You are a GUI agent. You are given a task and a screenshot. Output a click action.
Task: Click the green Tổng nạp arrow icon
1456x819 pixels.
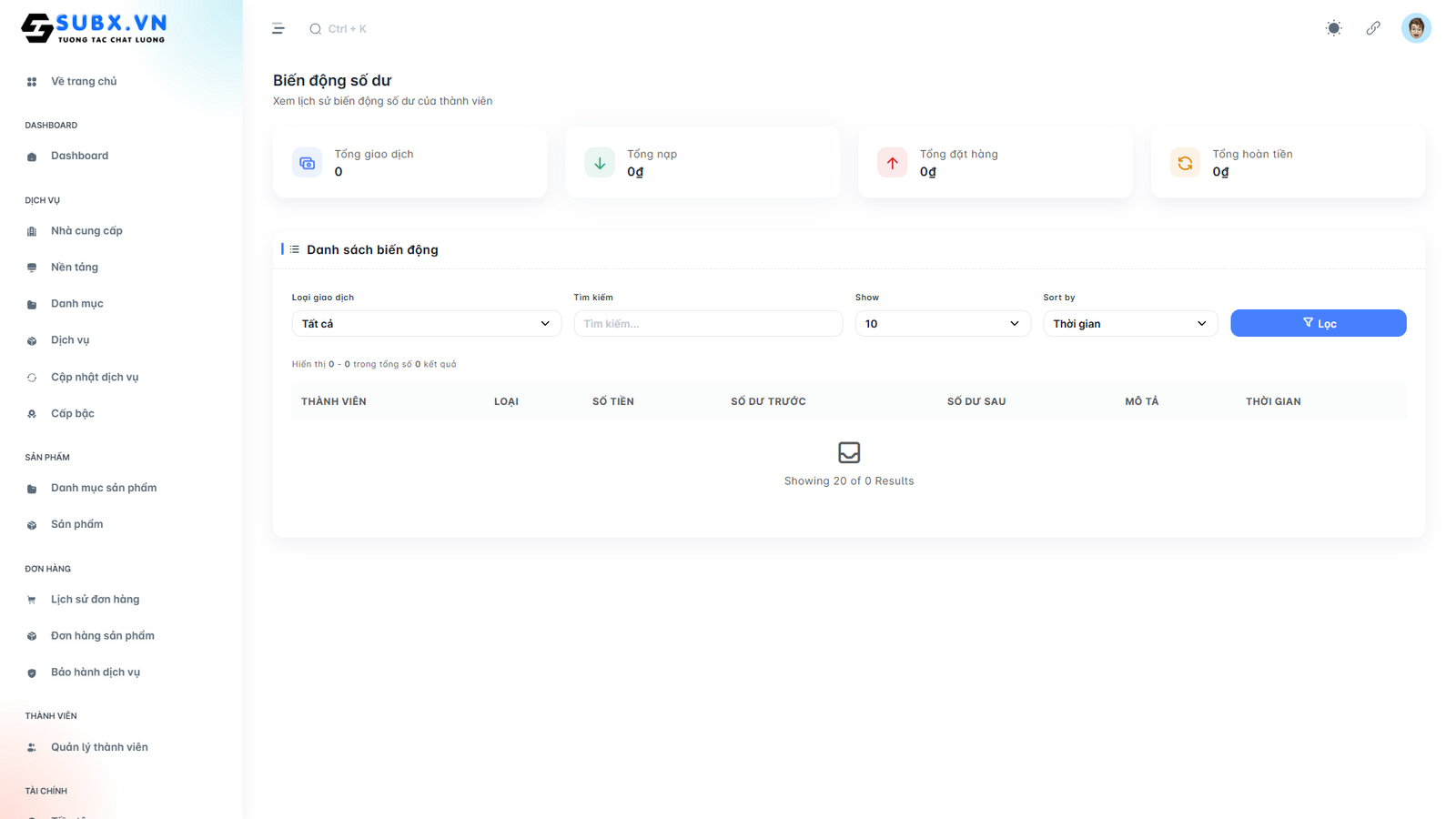(x=600, y=163)
